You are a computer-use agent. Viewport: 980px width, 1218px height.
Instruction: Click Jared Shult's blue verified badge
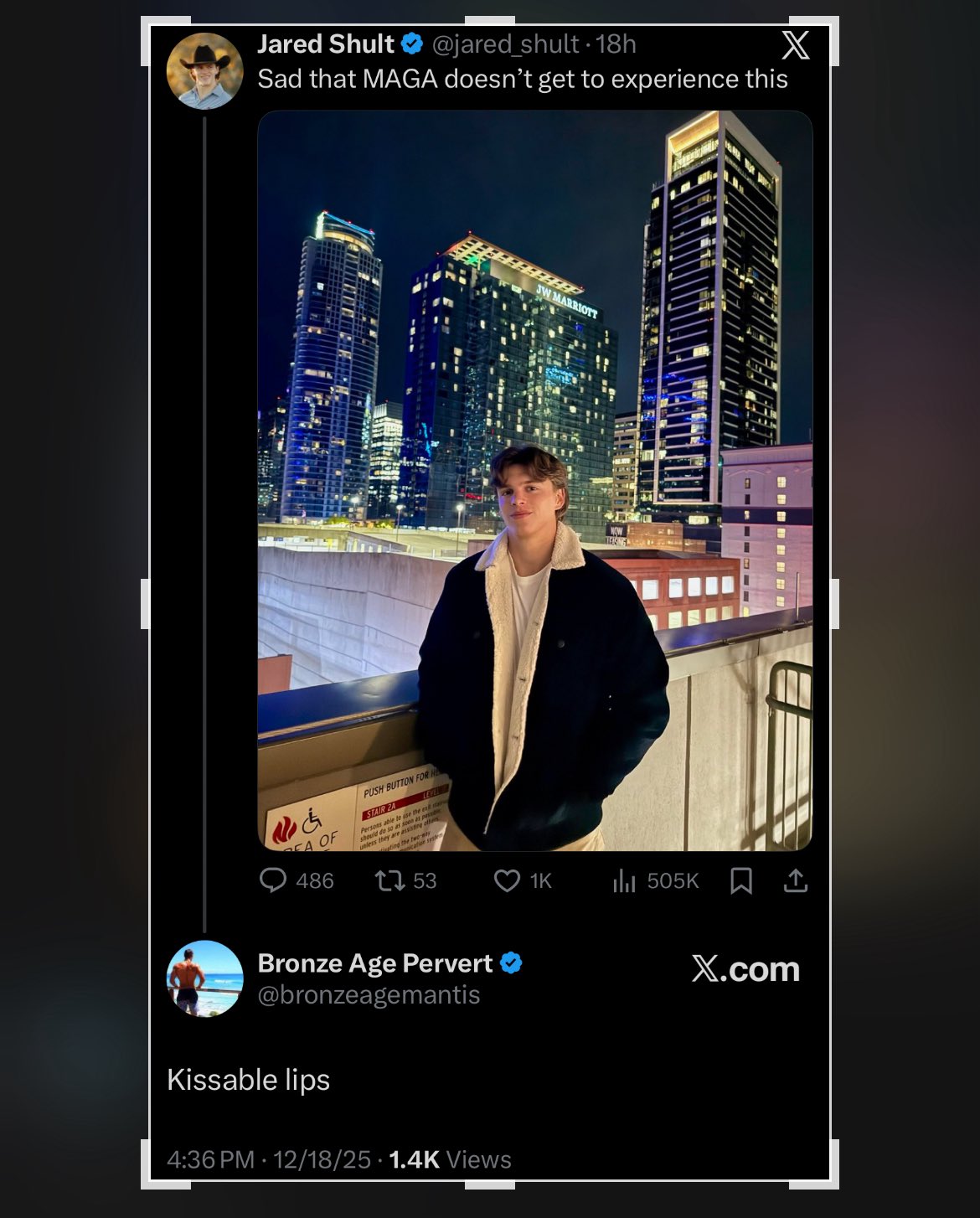tap(412, 44)
